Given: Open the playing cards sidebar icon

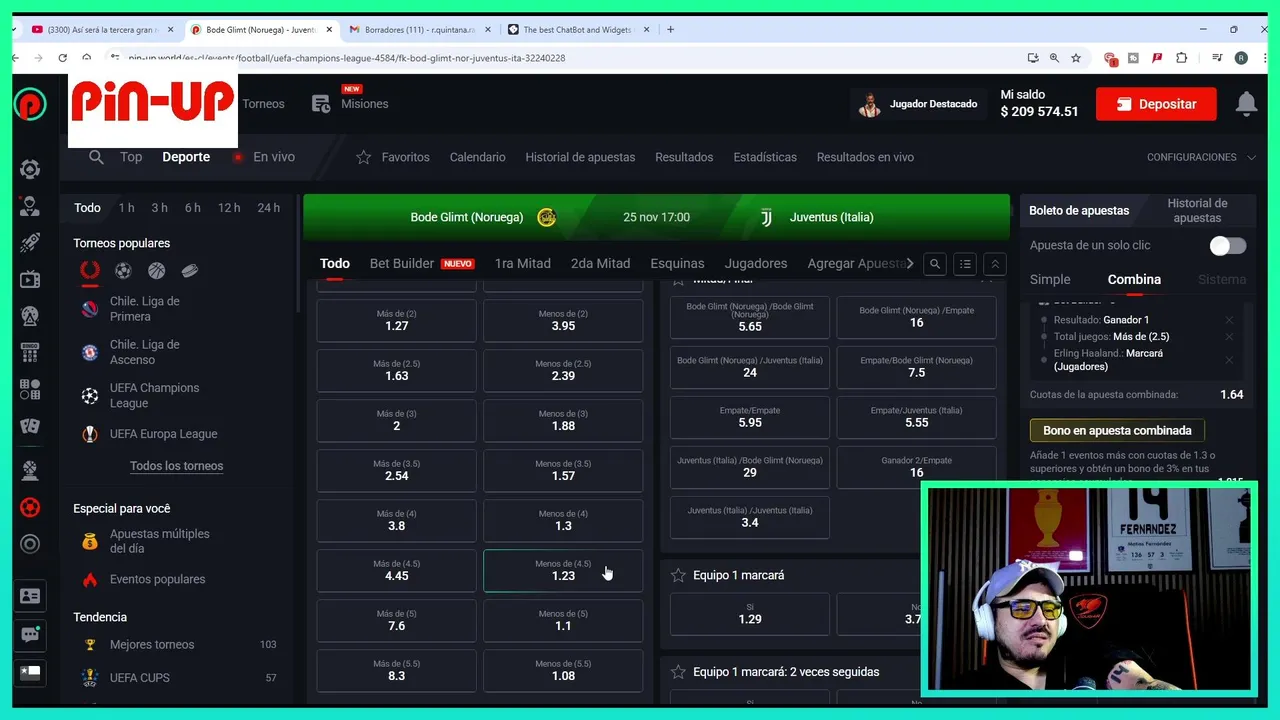Looking at the screenshot, I should (30, 426).
